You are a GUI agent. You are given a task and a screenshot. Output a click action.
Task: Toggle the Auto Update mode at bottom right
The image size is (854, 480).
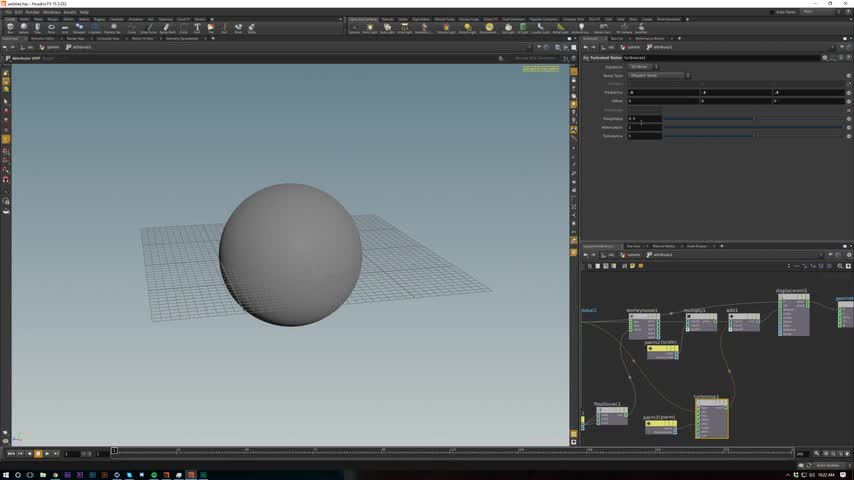click(827, 465)
